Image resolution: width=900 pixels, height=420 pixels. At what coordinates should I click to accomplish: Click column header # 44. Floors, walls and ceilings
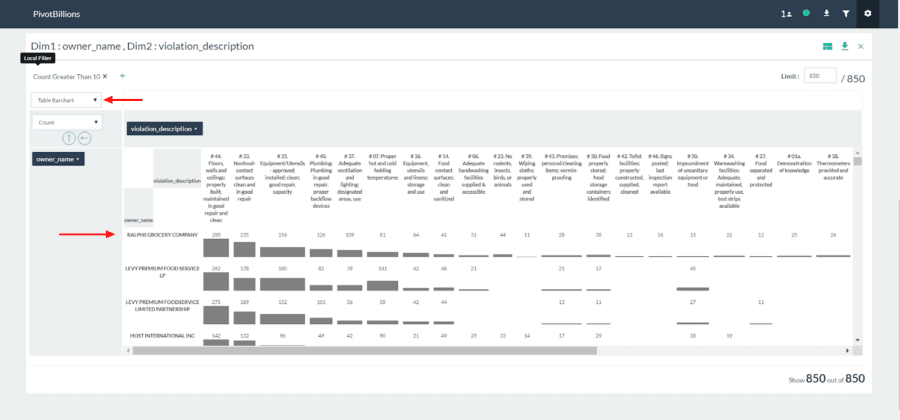216,188
